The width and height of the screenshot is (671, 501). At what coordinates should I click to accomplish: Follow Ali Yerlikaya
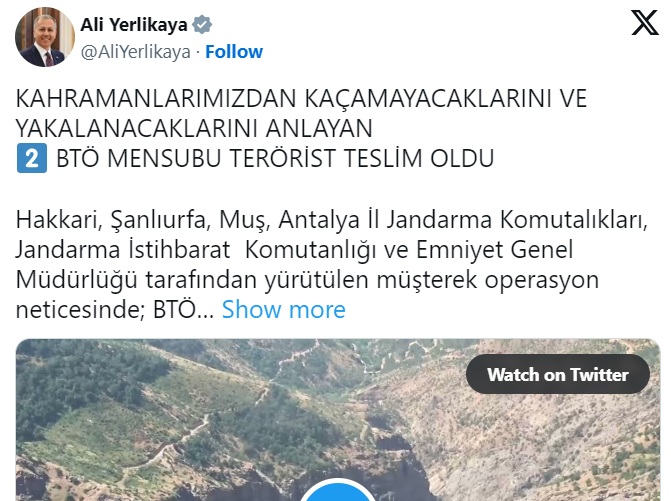[x=234, y=52]
